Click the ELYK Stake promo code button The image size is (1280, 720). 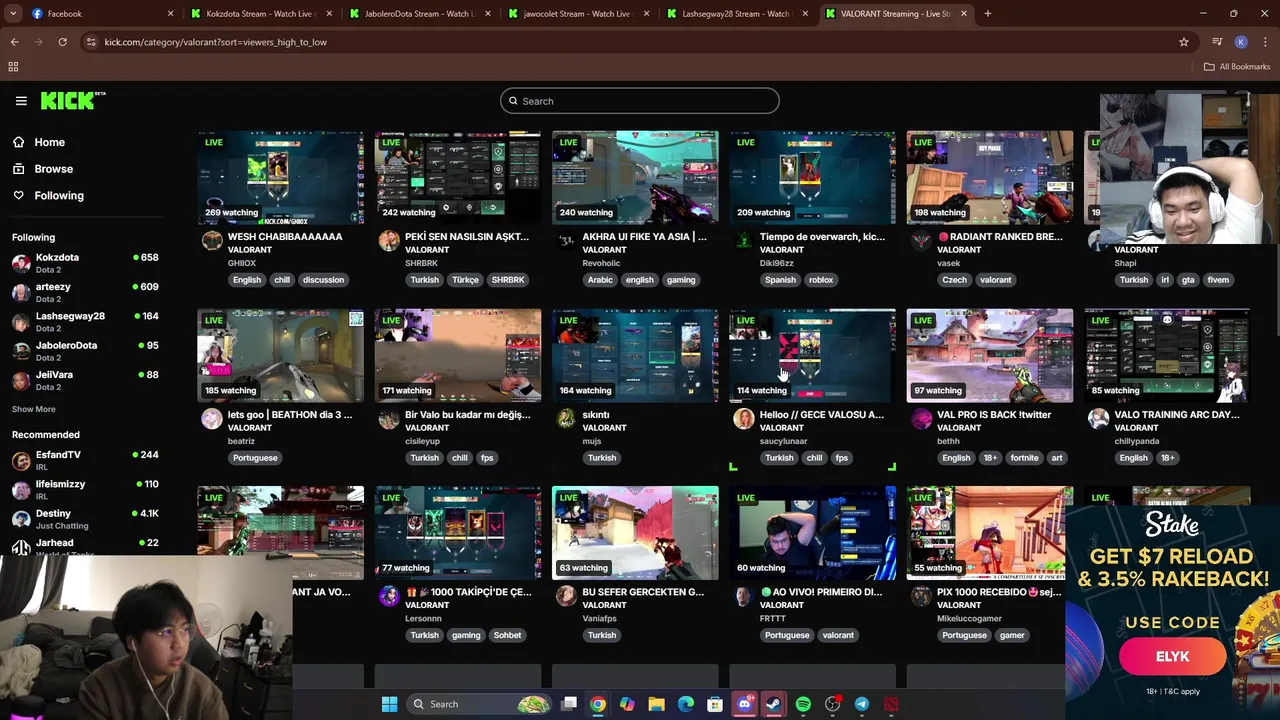click(1172, 657)
